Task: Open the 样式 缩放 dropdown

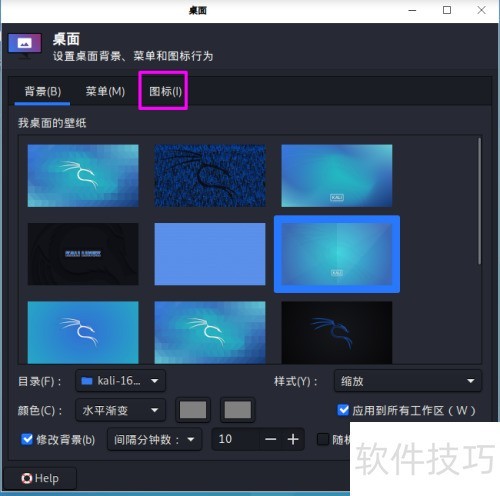Action: pyautogui.click(x=408, y=381)
